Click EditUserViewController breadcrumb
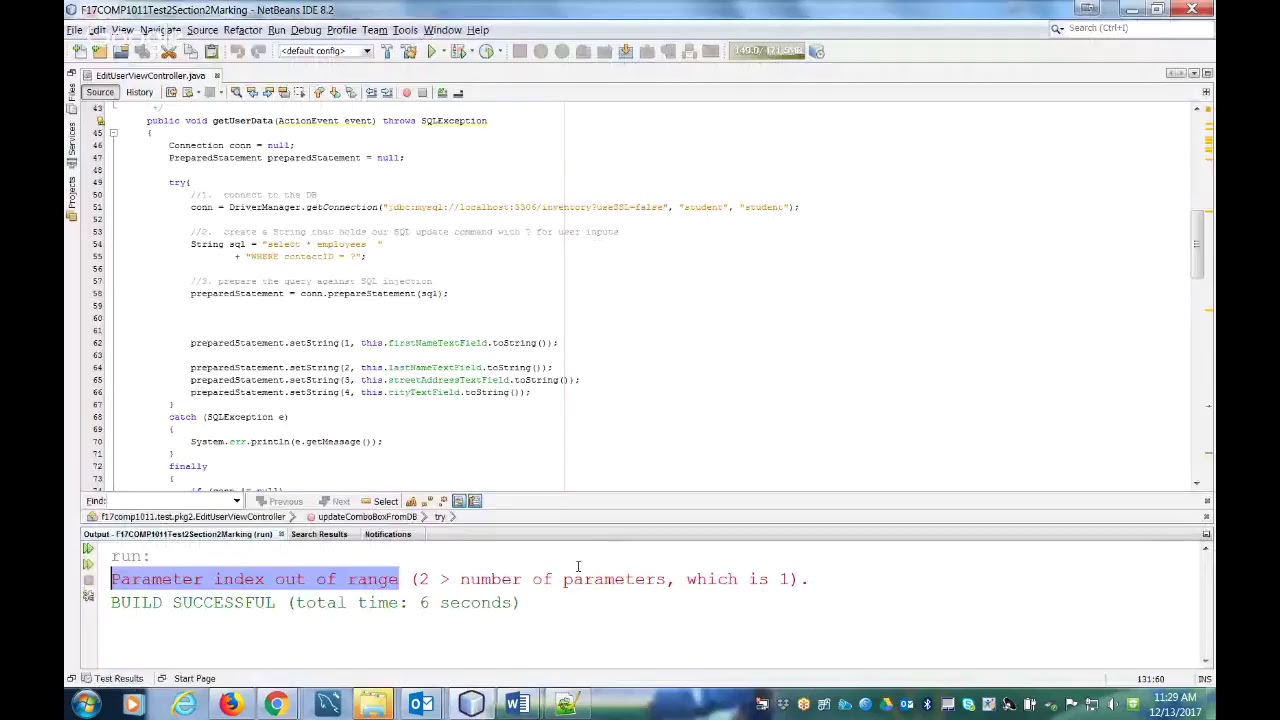Viewport: 1280px width, 720px height. click(x=187, y=517)
